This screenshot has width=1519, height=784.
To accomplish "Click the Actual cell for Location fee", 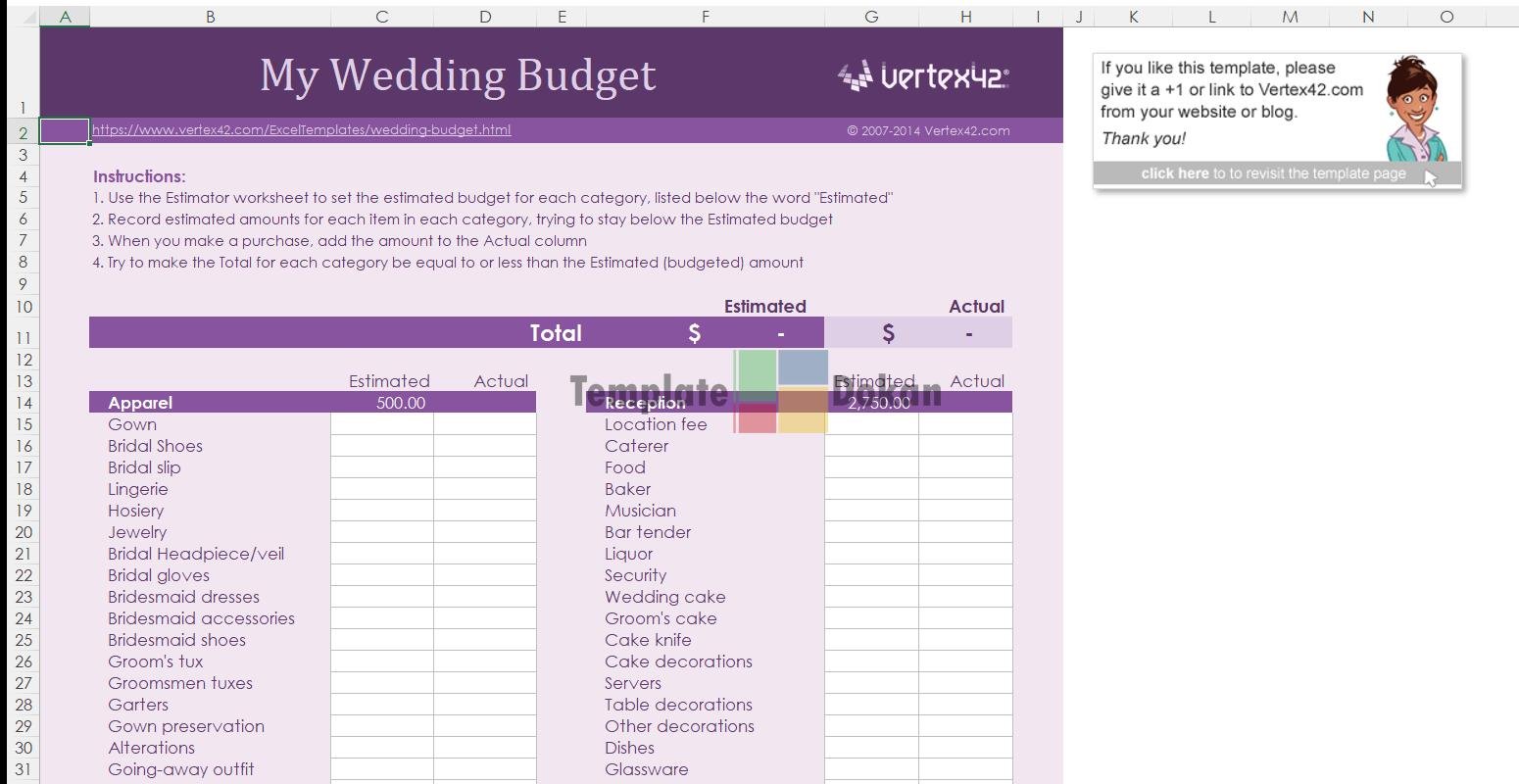I will tap(964, 424).
